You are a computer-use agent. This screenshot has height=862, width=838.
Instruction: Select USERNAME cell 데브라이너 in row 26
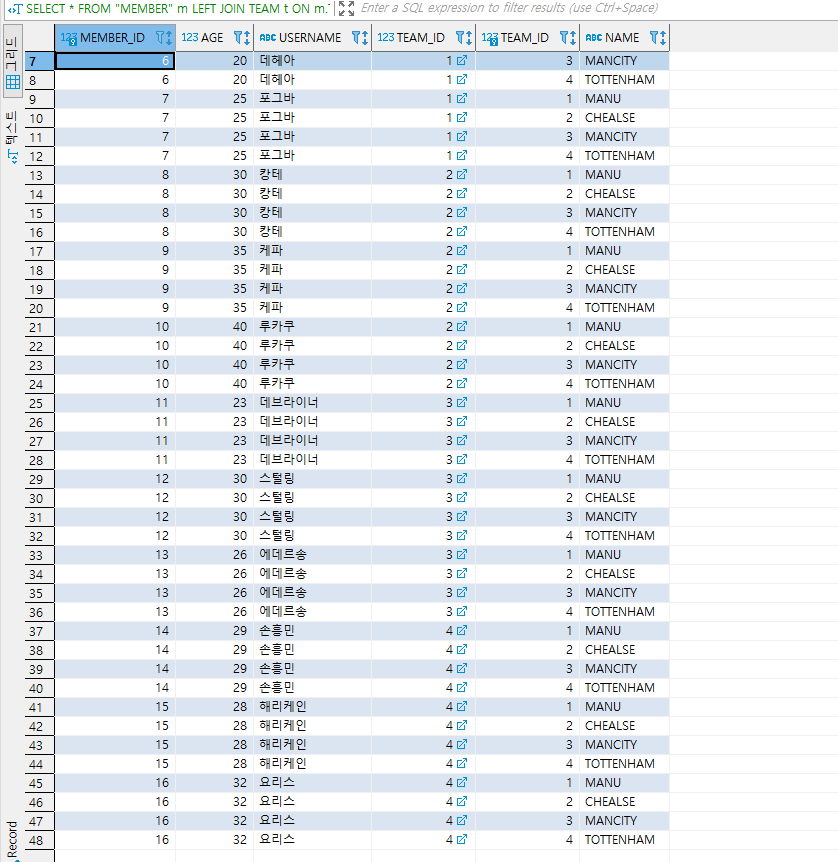pos(312,421)
